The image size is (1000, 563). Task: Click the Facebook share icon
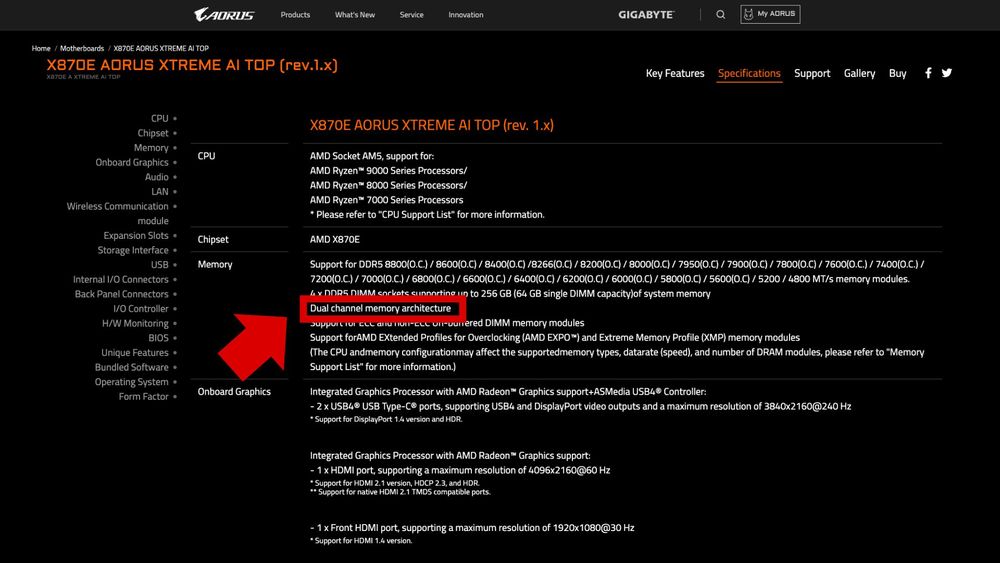click(x=928, y=73)
